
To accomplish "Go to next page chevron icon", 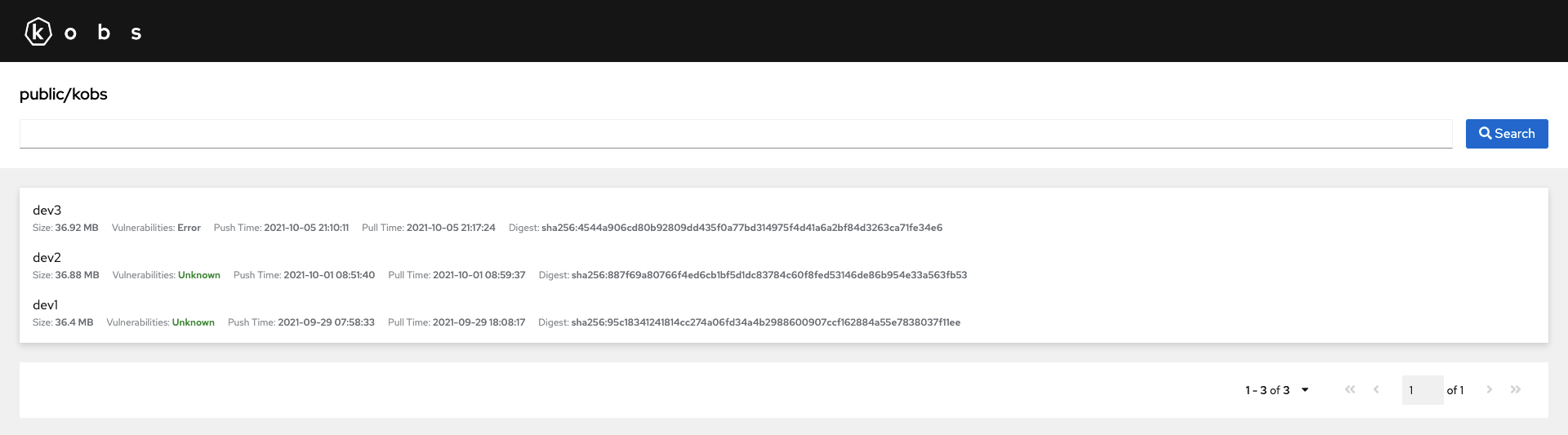I will (1490, 389).
